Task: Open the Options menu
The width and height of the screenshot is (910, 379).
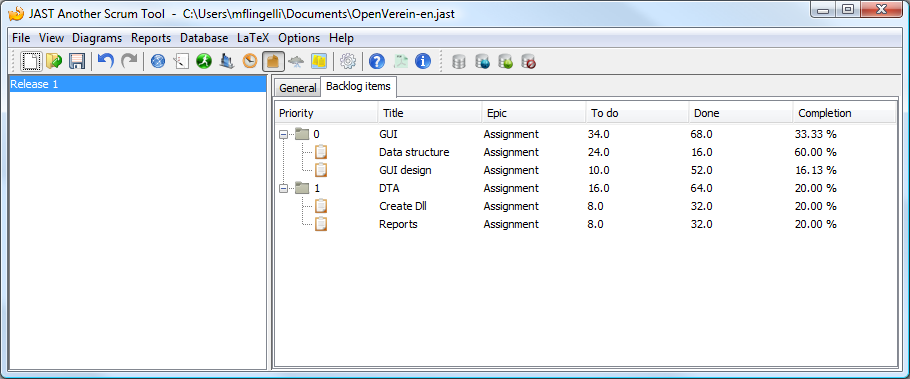Action: tap(299, 38)
